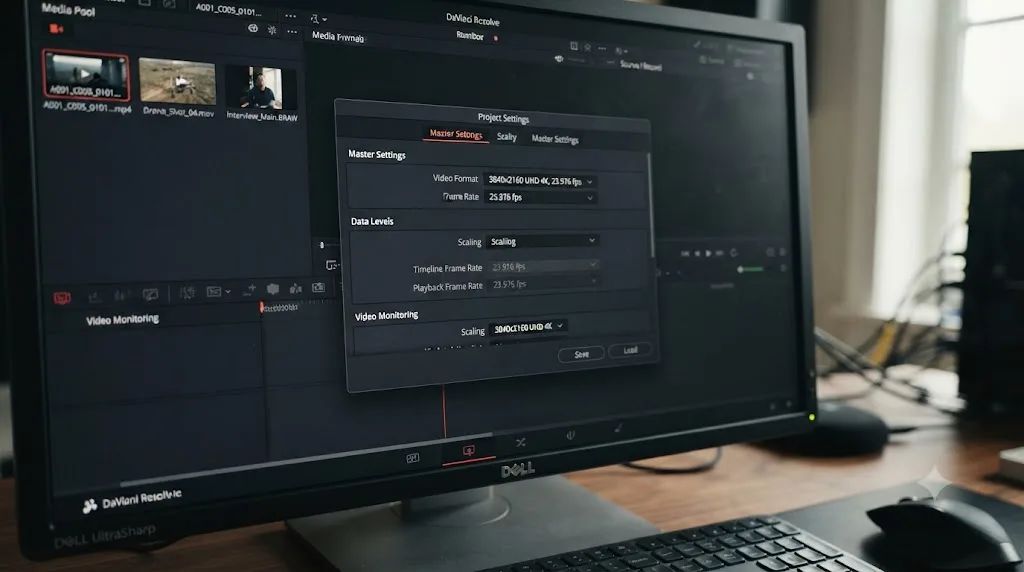Click the red playhead marker on the timeline
Screen dimensions: 1024x572
[x=262, y=307]
